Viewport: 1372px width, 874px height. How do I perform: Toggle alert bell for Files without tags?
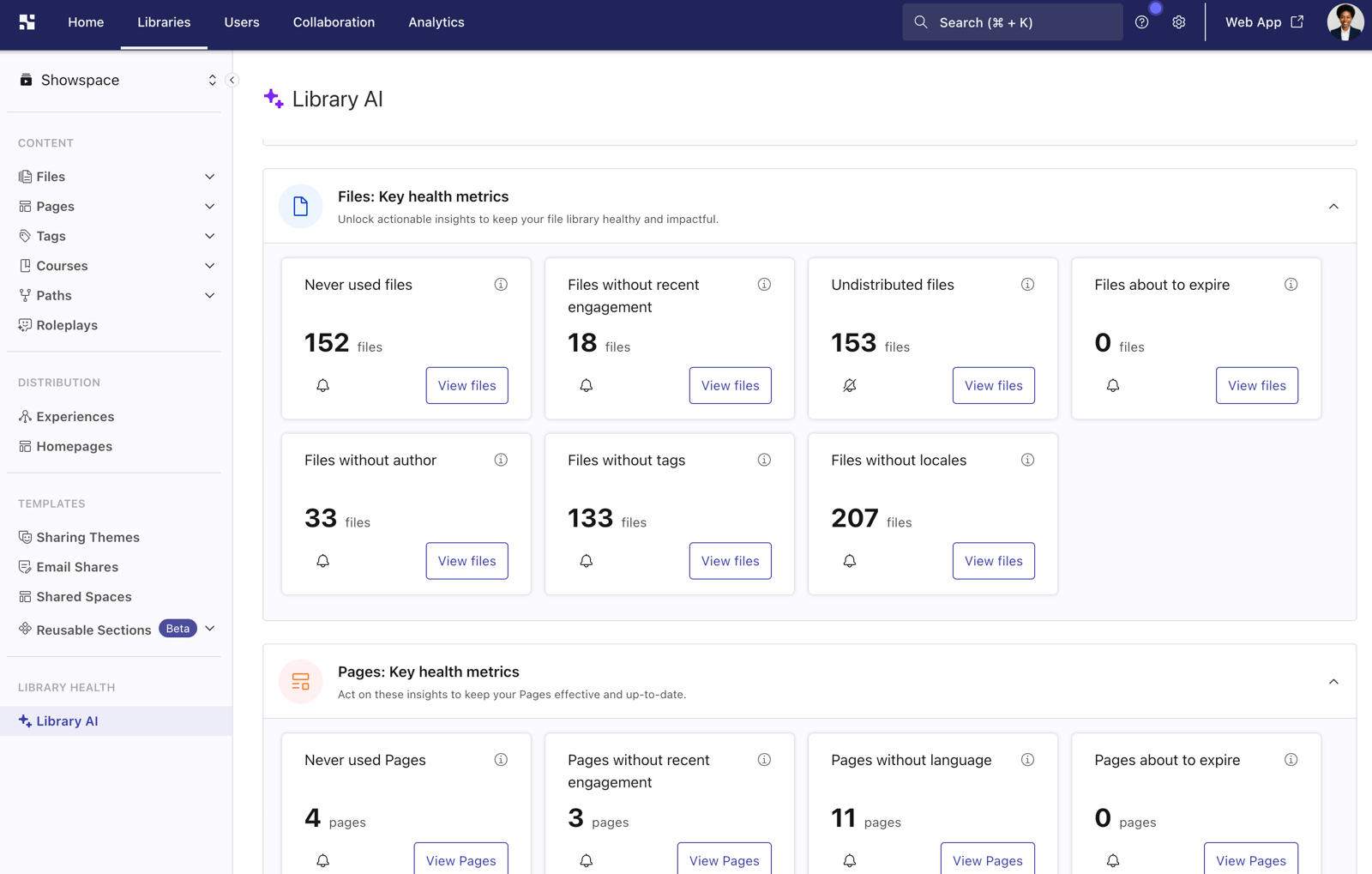coord(586,561)
